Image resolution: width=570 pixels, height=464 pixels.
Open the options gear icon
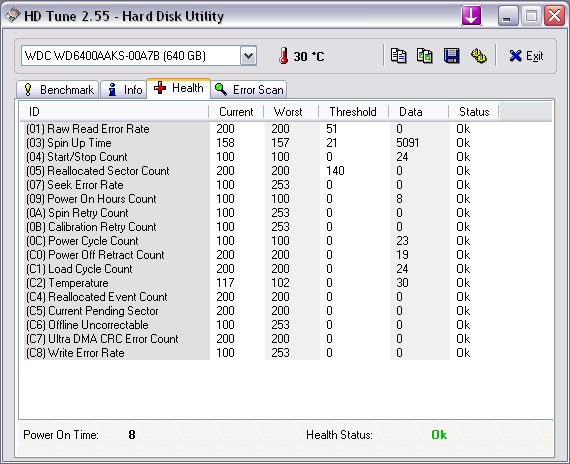point(478,56)
